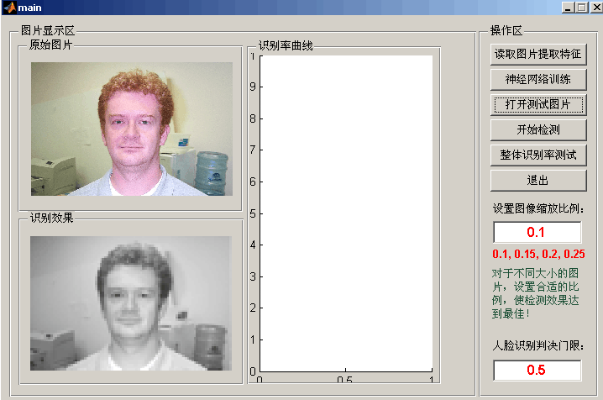Start 神经网络训练 training

pyautogui.click(x=538, y=79)
